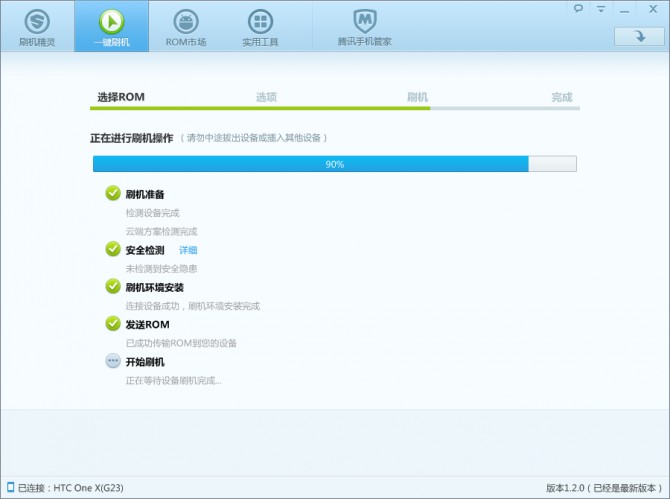Click the 连接设备成功 status line
The width and height of the screenshot is (670, 499).
coord(192,306)
